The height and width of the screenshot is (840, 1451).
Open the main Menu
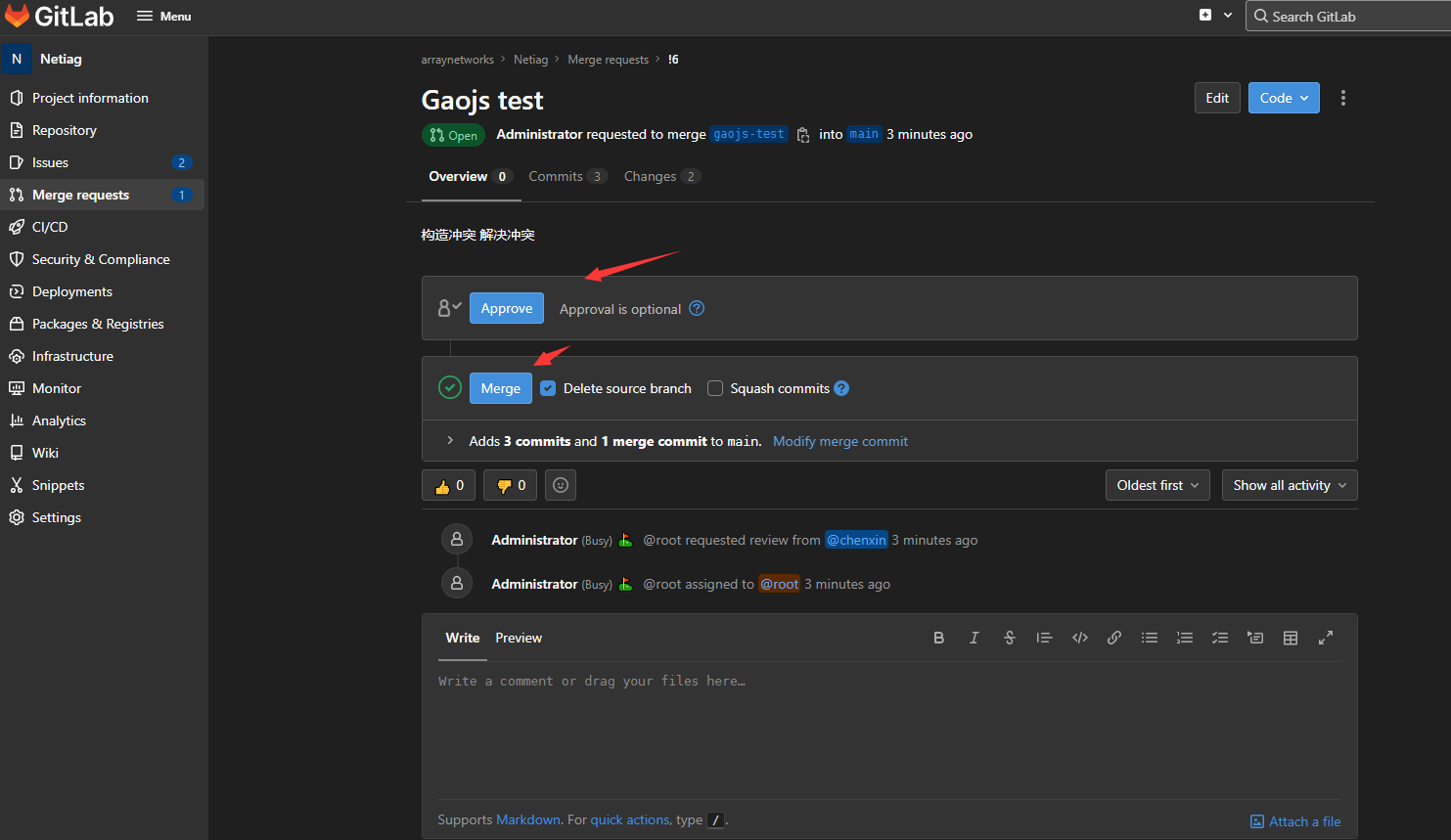click(164, 17)
